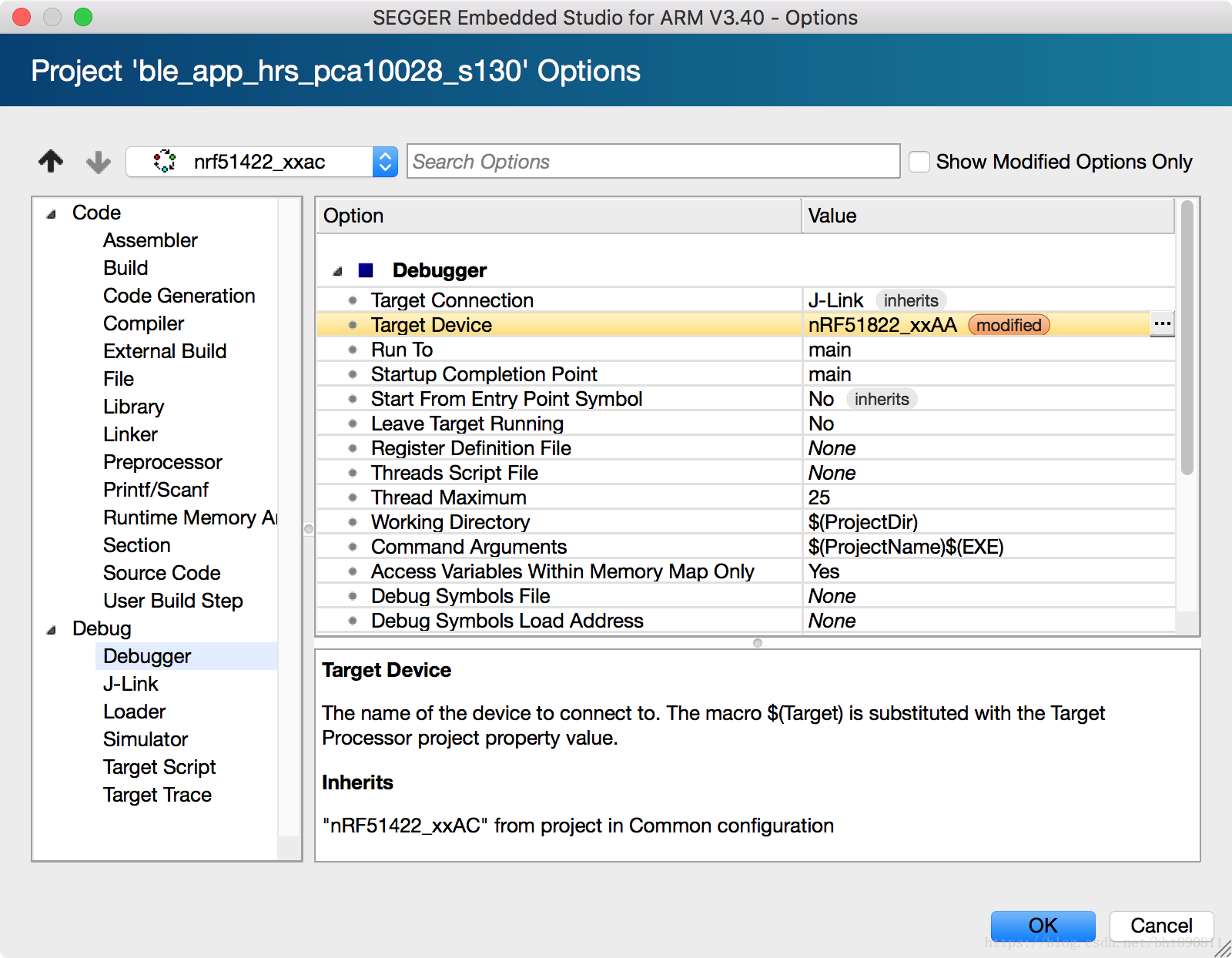Select Linker category
The width and height of the screenshot is (1232, 958).
pos(130,434)
